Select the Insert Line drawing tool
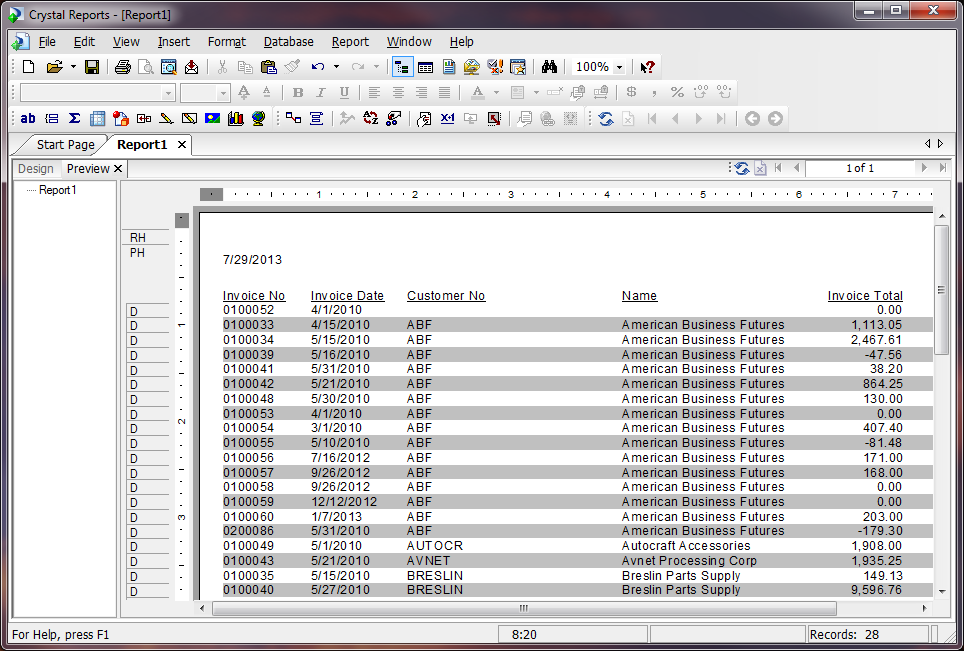964x651 pixels. point(166,118)
